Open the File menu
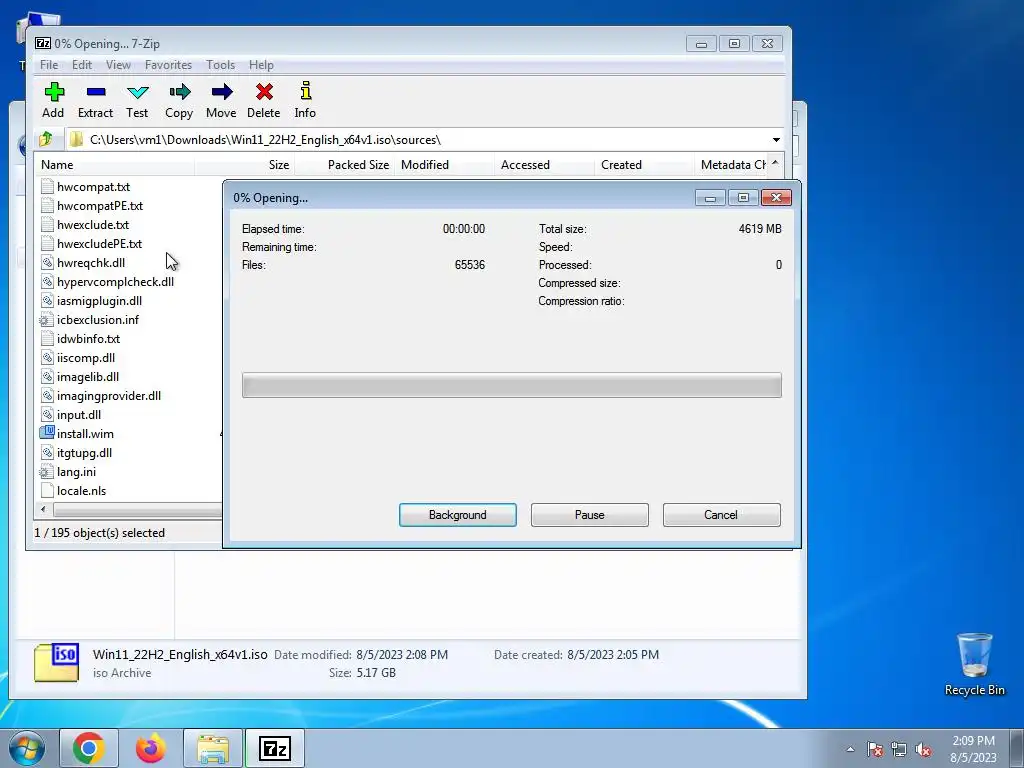 49,65
